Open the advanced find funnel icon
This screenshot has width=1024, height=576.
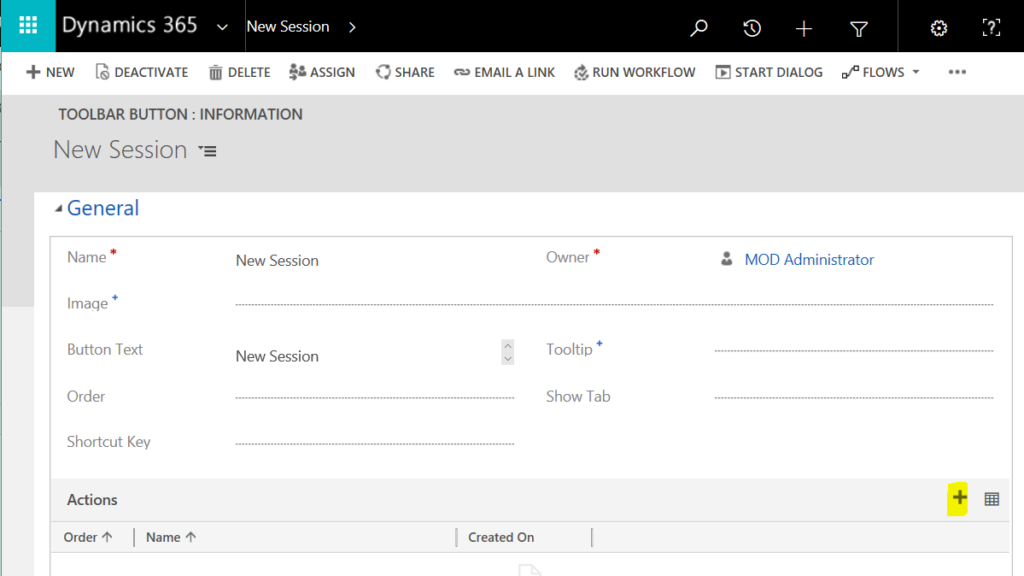(859, 28)
